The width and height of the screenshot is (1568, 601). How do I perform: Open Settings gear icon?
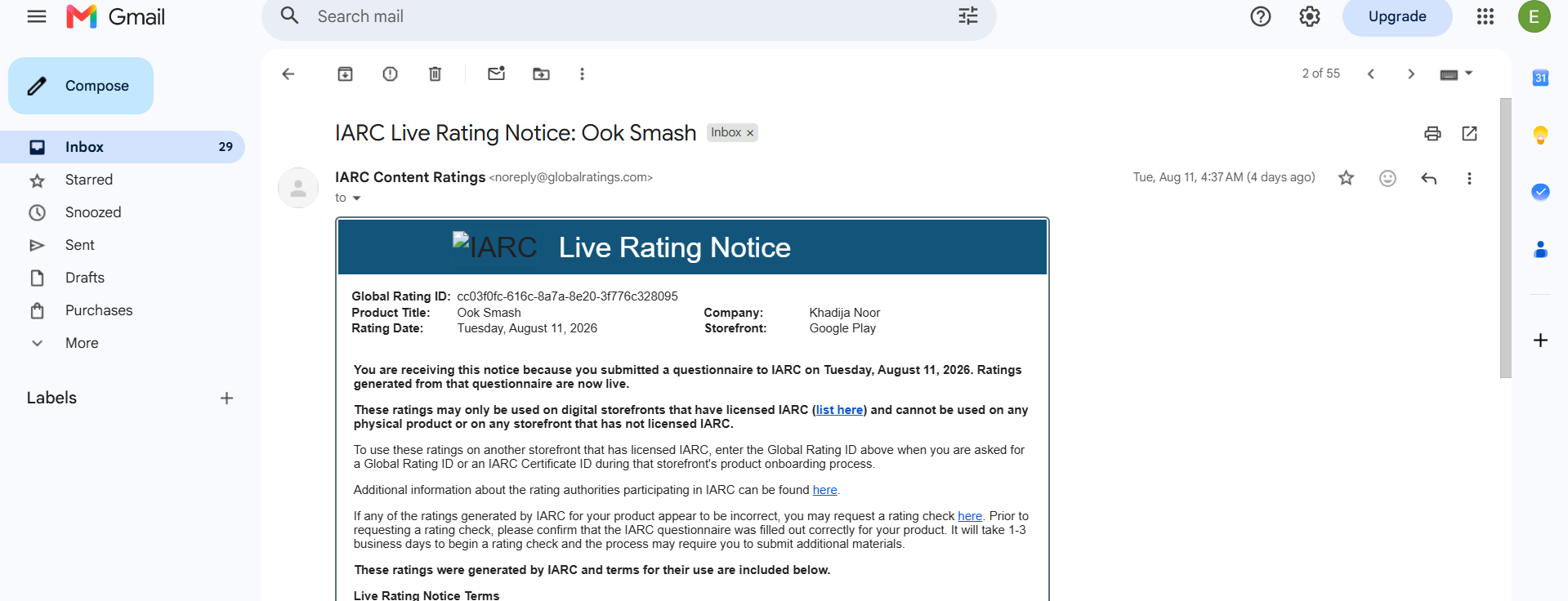pyautogui.click(x=1310, y=16)
